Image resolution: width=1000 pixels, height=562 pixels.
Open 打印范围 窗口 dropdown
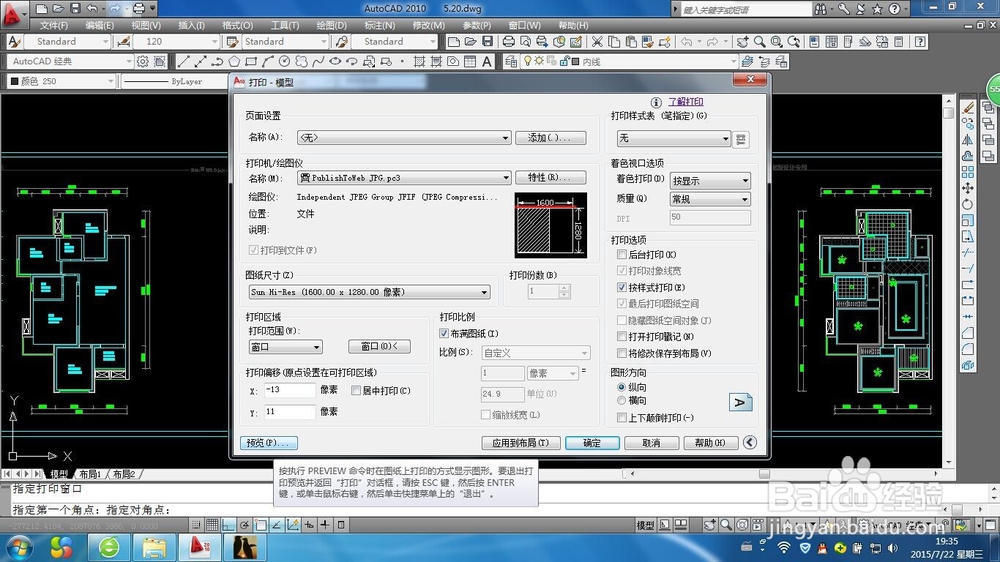coord(285,347)
